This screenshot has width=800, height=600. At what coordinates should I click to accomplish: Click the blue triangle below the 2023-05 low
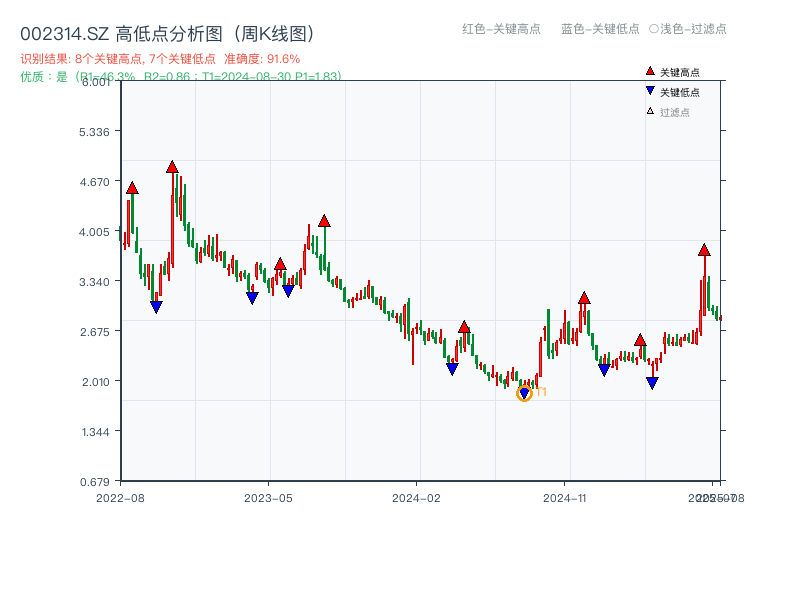pos(250,297)
